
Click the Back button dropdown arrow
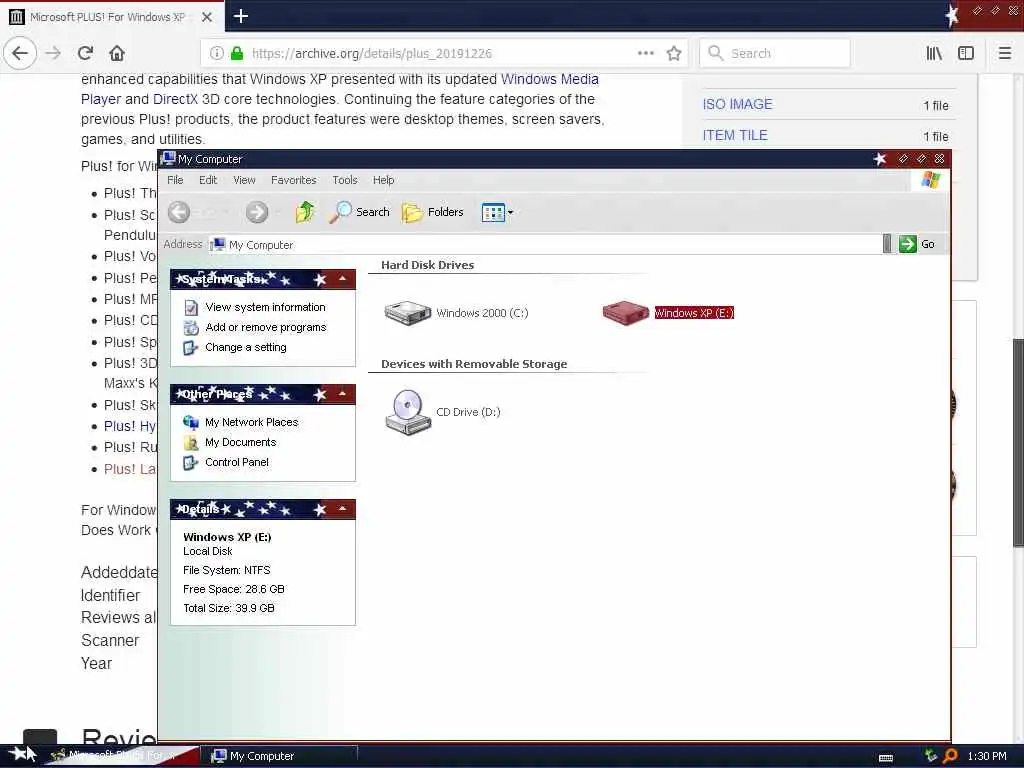226,212
